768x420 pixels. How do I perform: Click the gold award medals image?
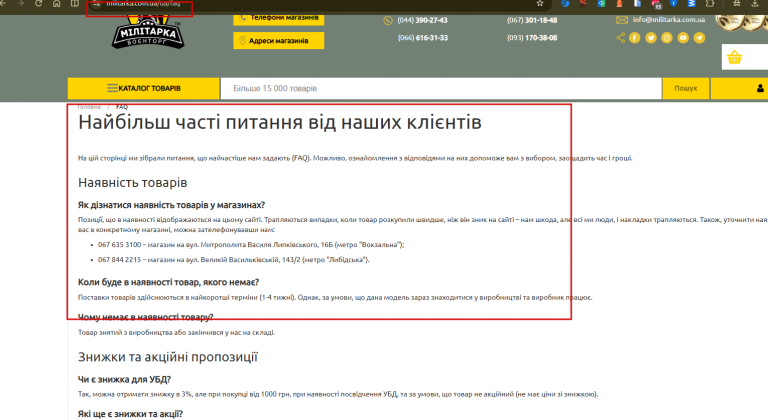742,23
